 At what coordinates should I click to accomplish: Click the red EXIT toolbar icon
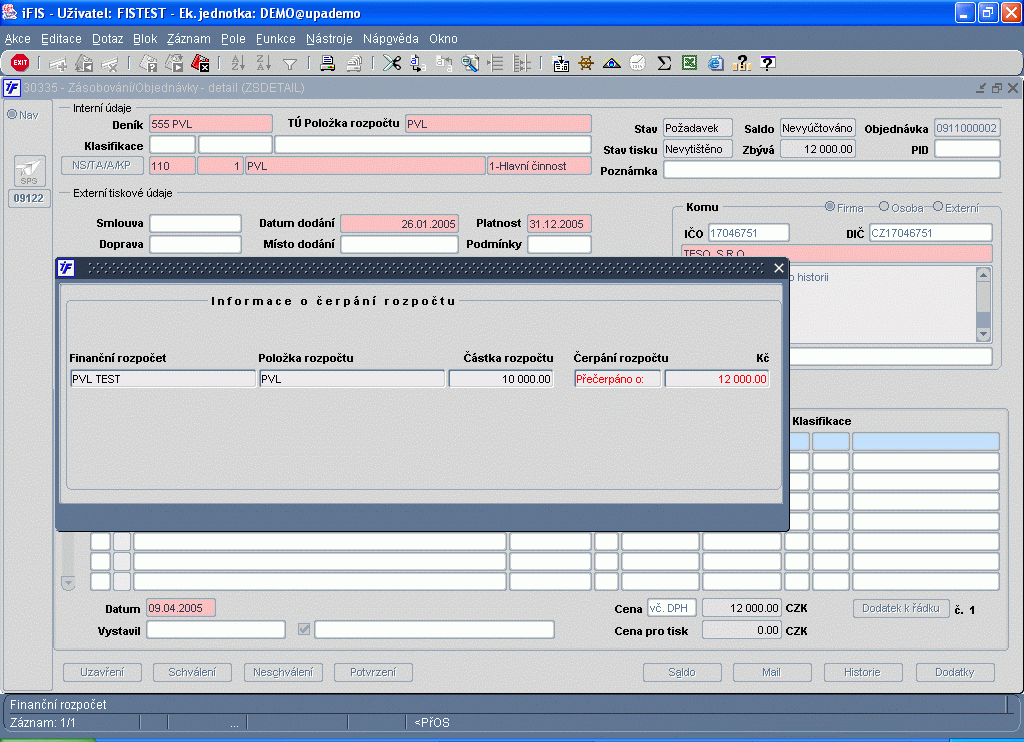click(20, 63)
